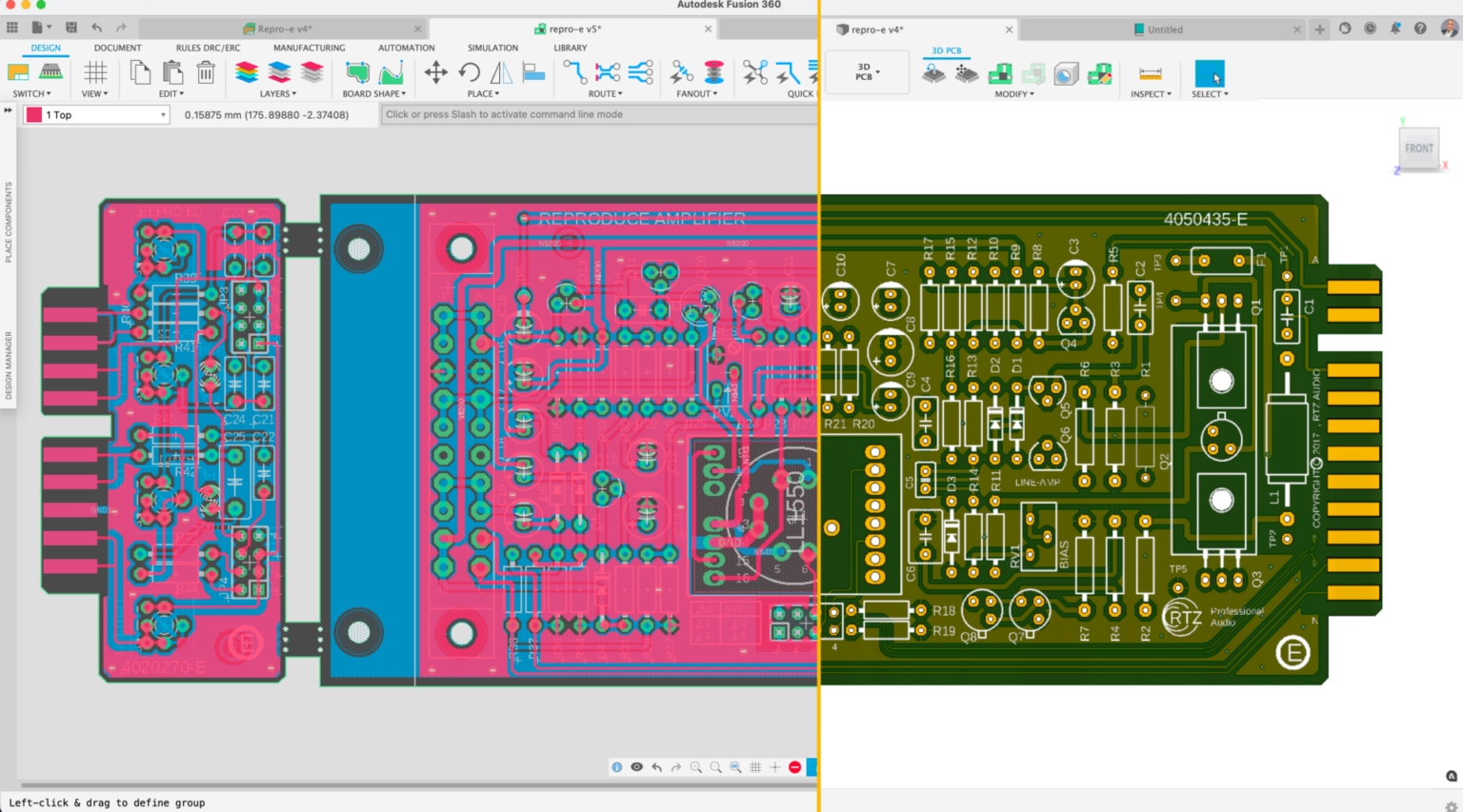The height and width of the screenshot is (812, 1463).
Task: Open the Section View cube icon in Modify
Action: pyautogui.click(x=1066, y=74)
